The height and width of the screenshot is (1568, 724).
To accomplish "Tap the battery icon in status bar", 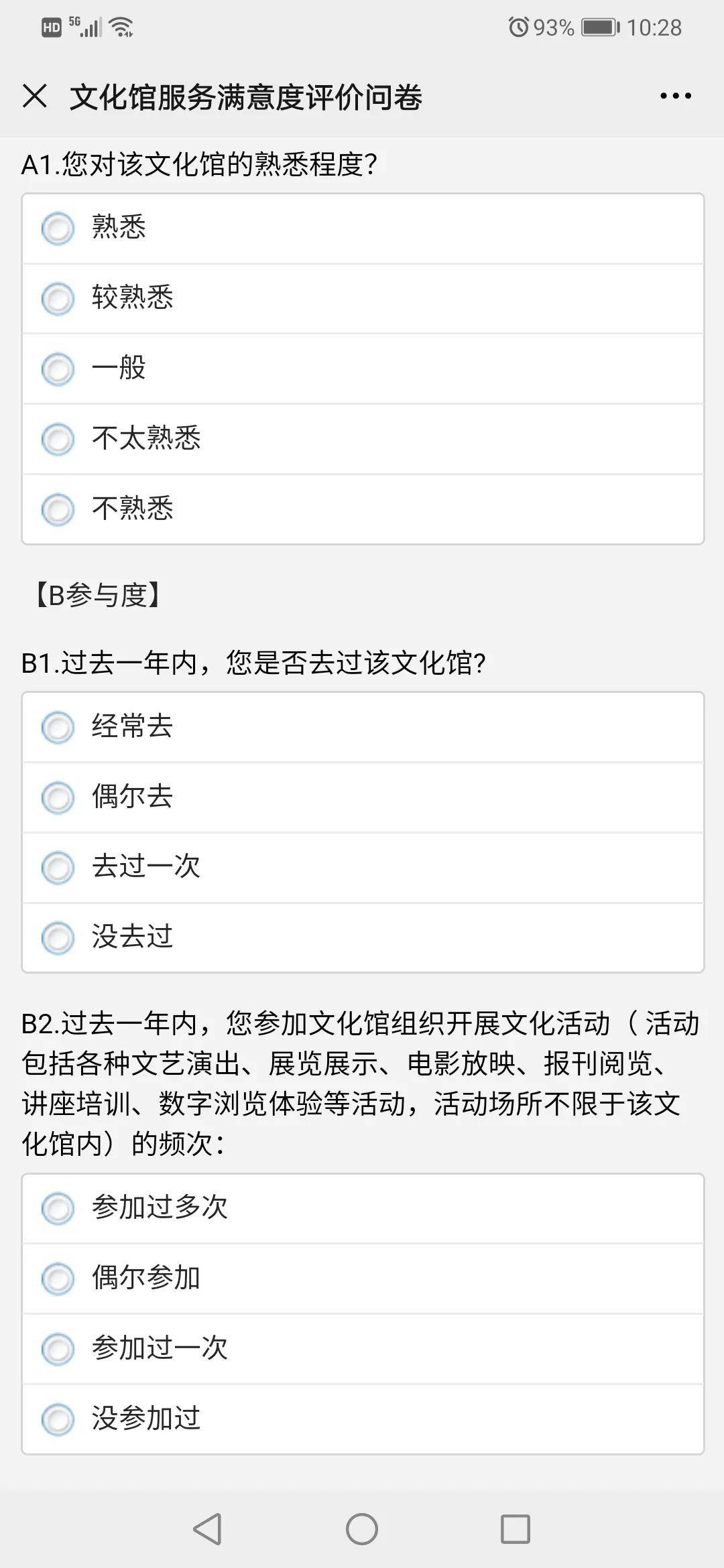I will click(599, 27).
